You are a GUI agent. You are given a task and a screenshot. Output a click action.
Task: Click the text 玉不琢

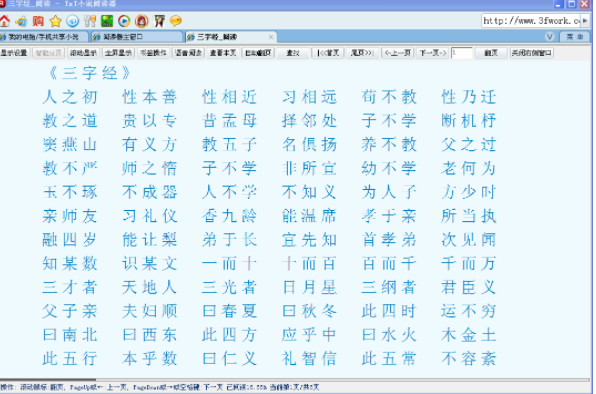(x=70, y=192)
